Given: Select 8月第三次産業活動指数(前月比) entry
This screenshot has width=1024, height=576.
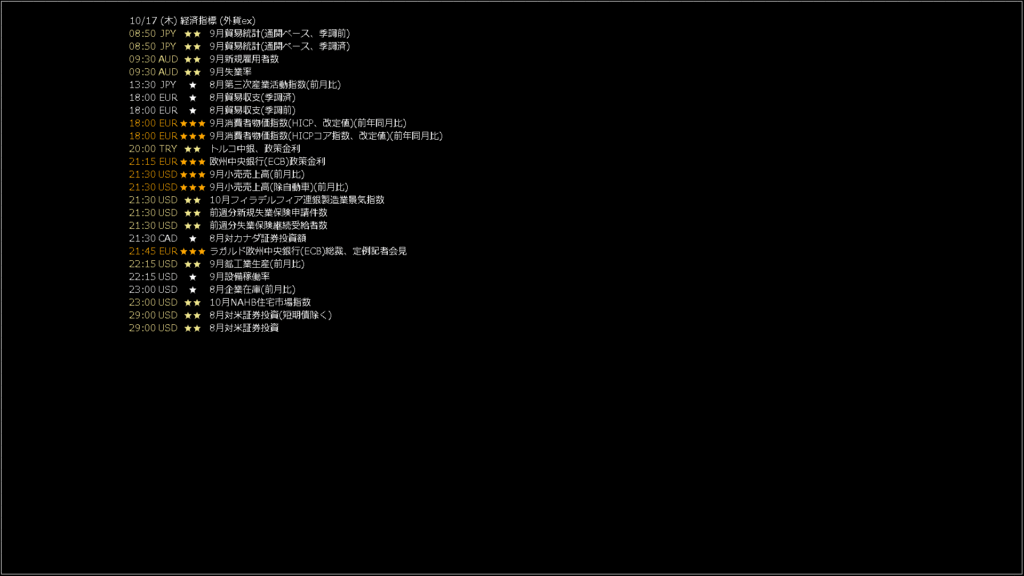Looking at the screenshot, I should coord(275,85).
